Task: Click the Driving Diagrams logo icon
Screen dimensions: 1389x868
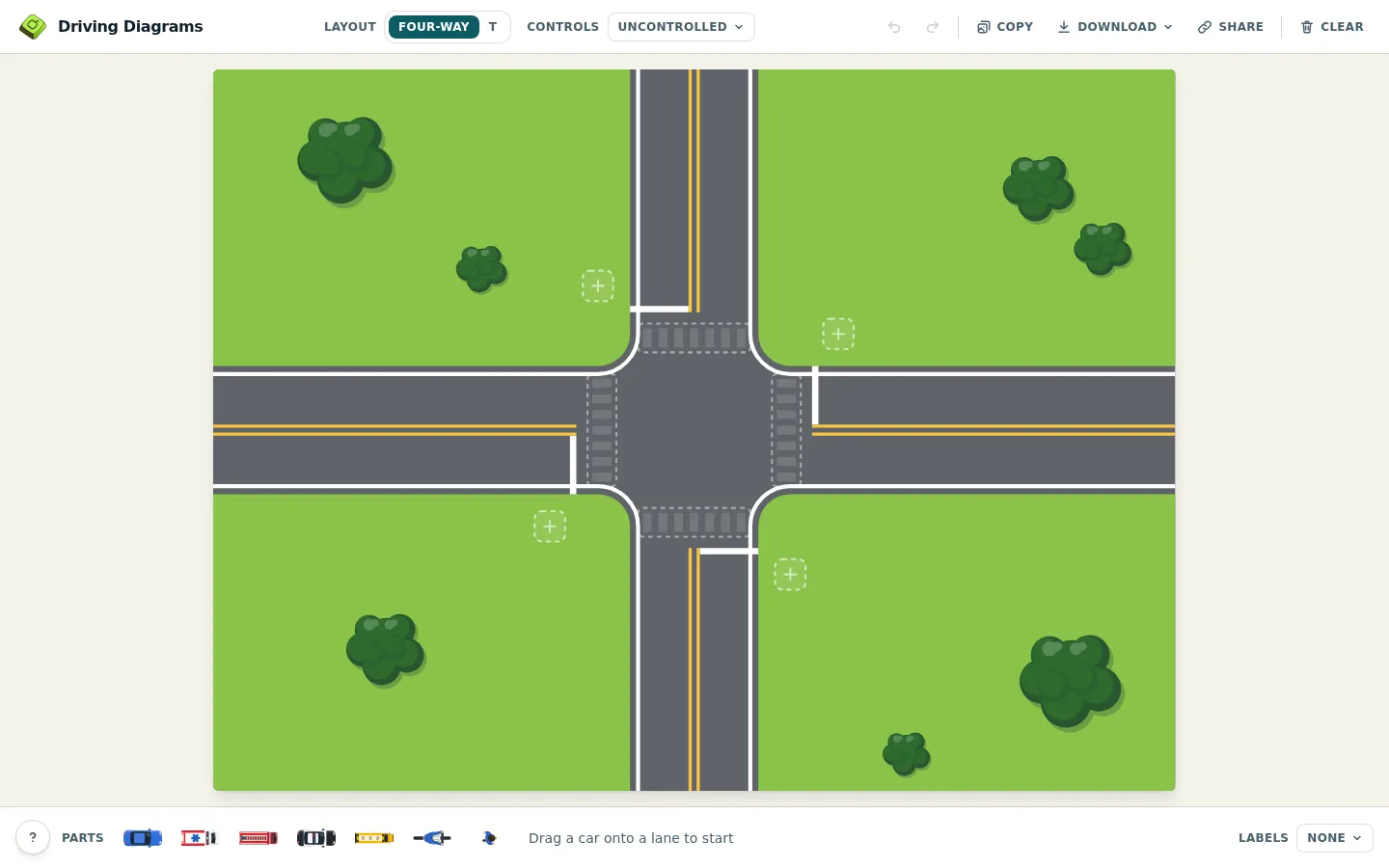Action: [33, 27]
